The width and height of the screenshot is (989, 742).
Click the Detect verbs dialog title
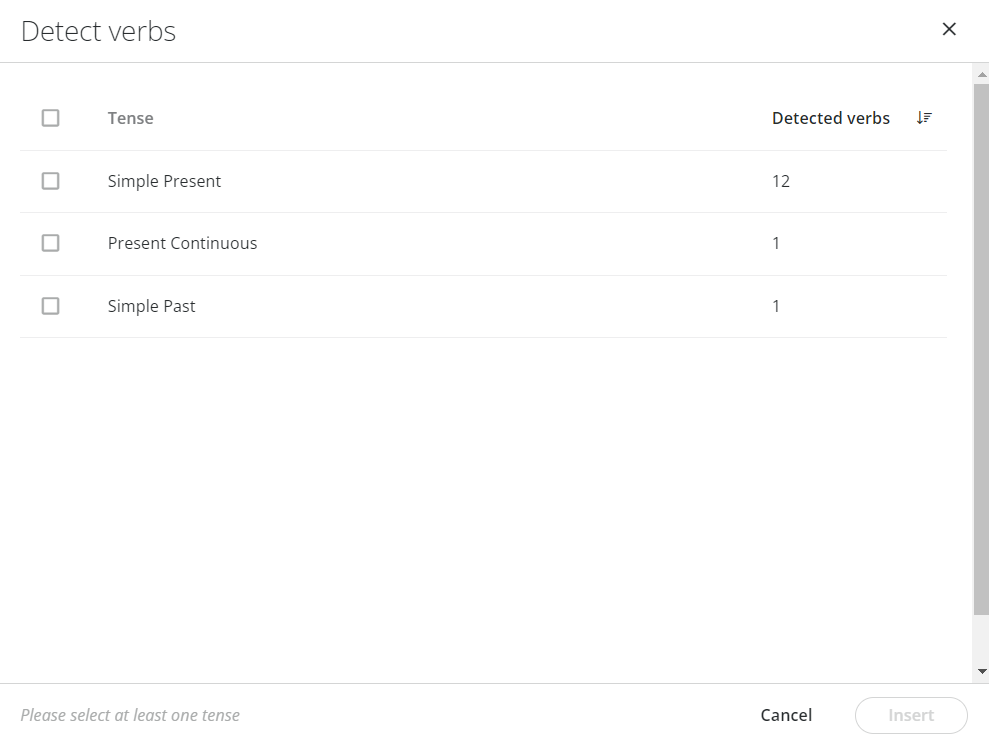[x=98, y=31]
